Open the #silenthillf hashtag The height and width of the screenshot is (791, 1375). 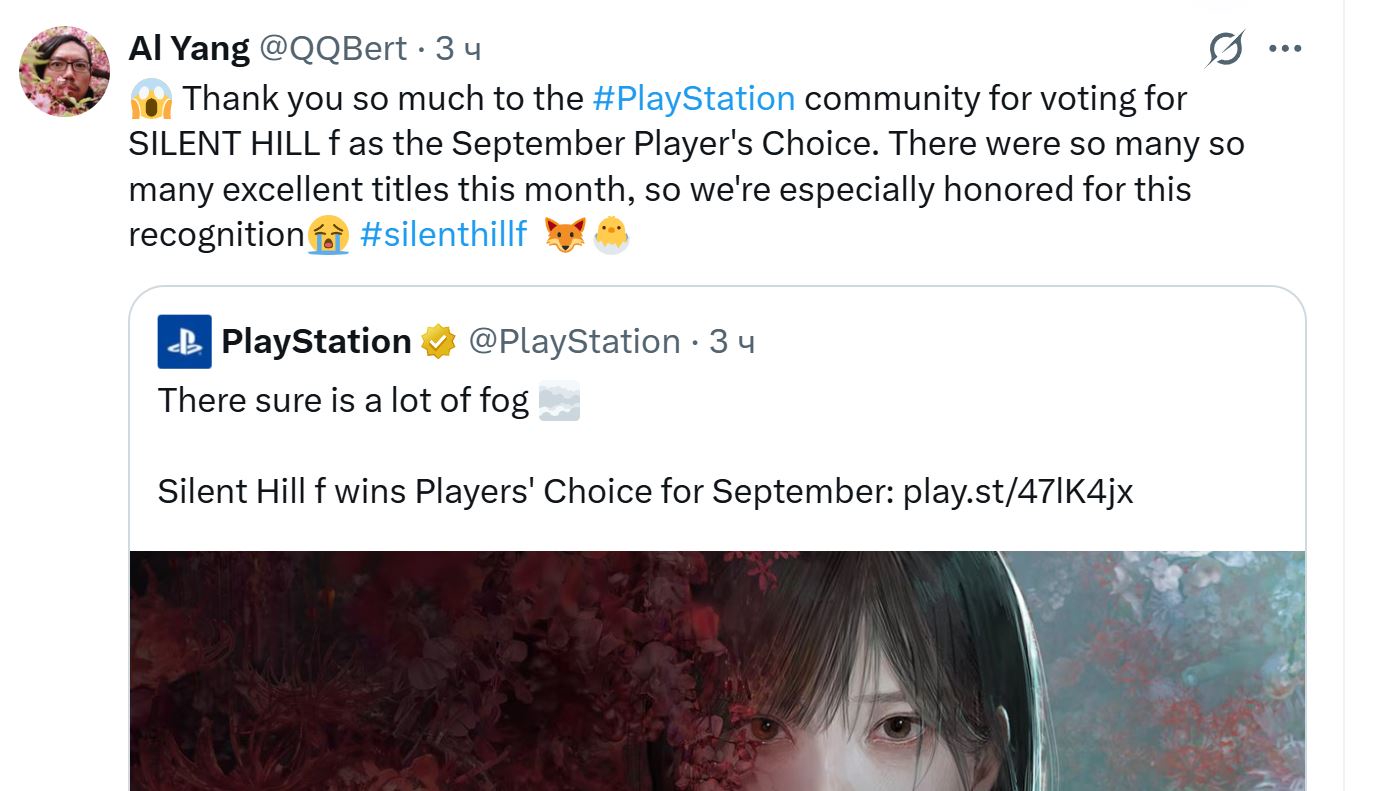click(443, 235)
